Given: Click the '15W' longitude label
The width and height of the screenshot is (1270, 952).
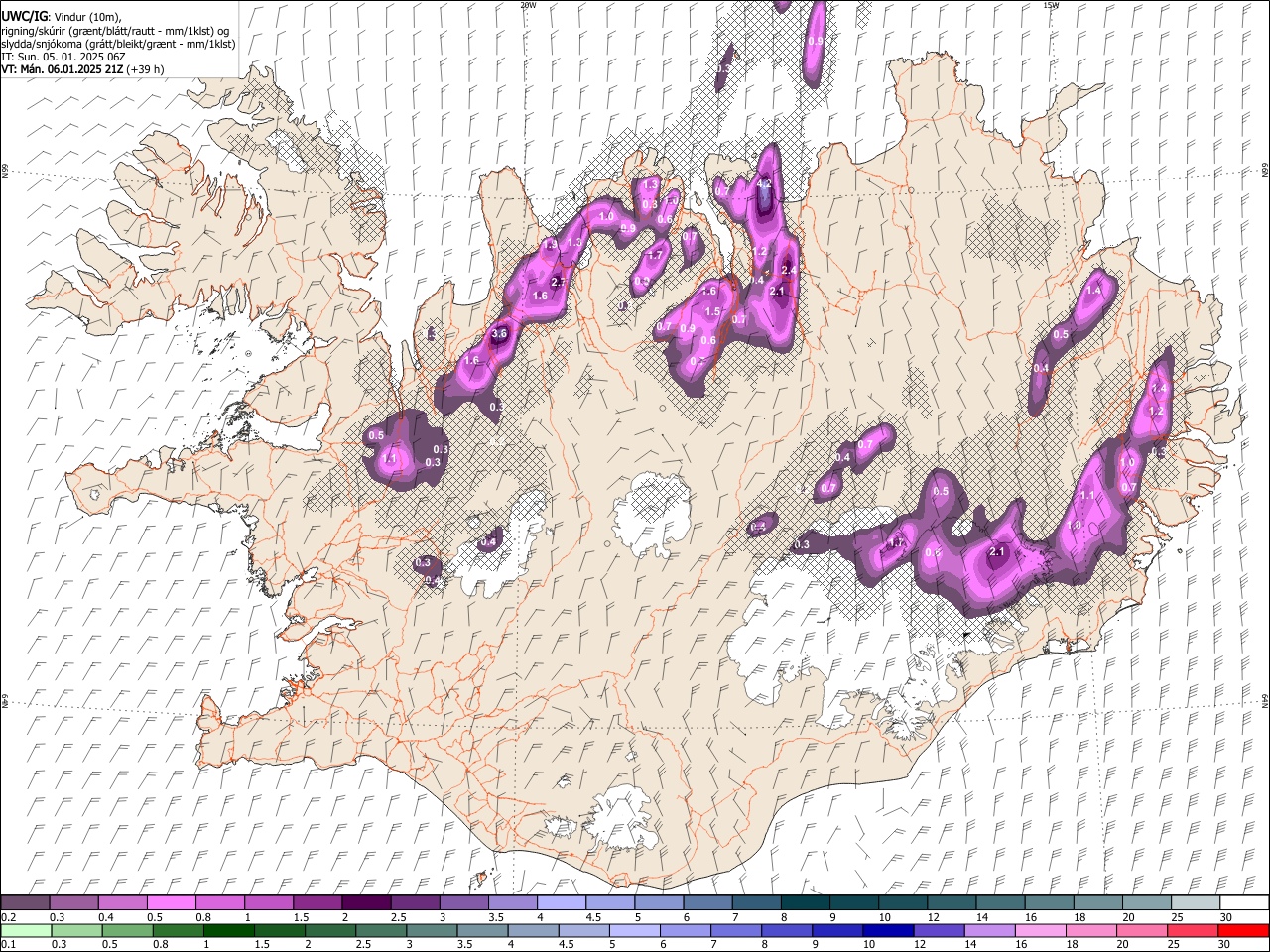Looking at the screenshot, I should pyautogui.click(x=1051, y=5).
